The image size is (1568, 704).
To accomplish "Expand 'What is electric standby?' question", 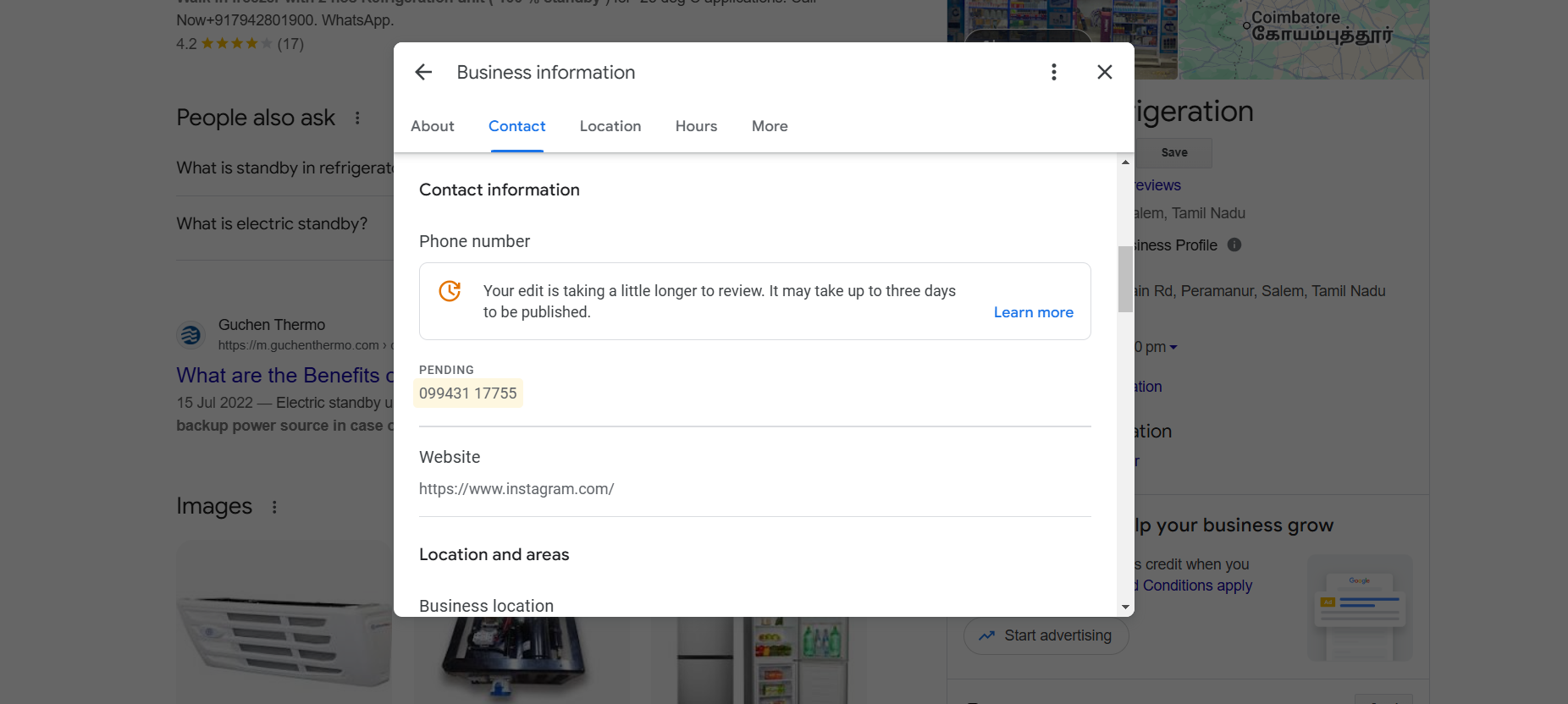I will (x=272, y=223).
